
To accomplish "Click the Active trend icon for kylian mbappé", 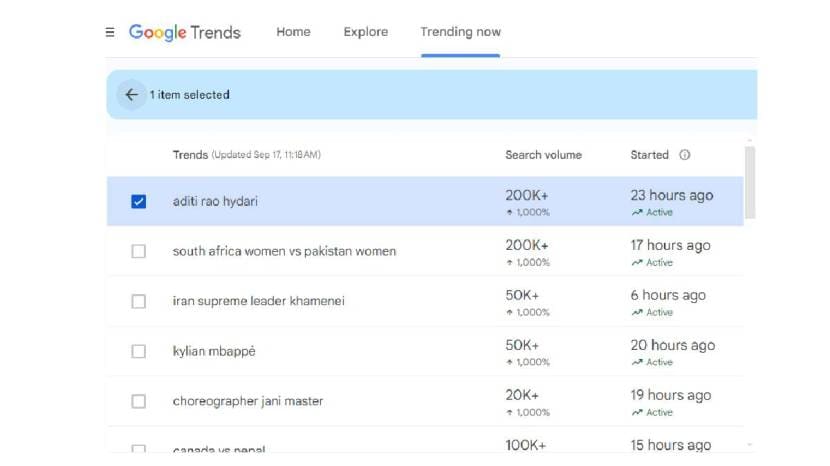I will pyautogui.click(x=637, y=363).
